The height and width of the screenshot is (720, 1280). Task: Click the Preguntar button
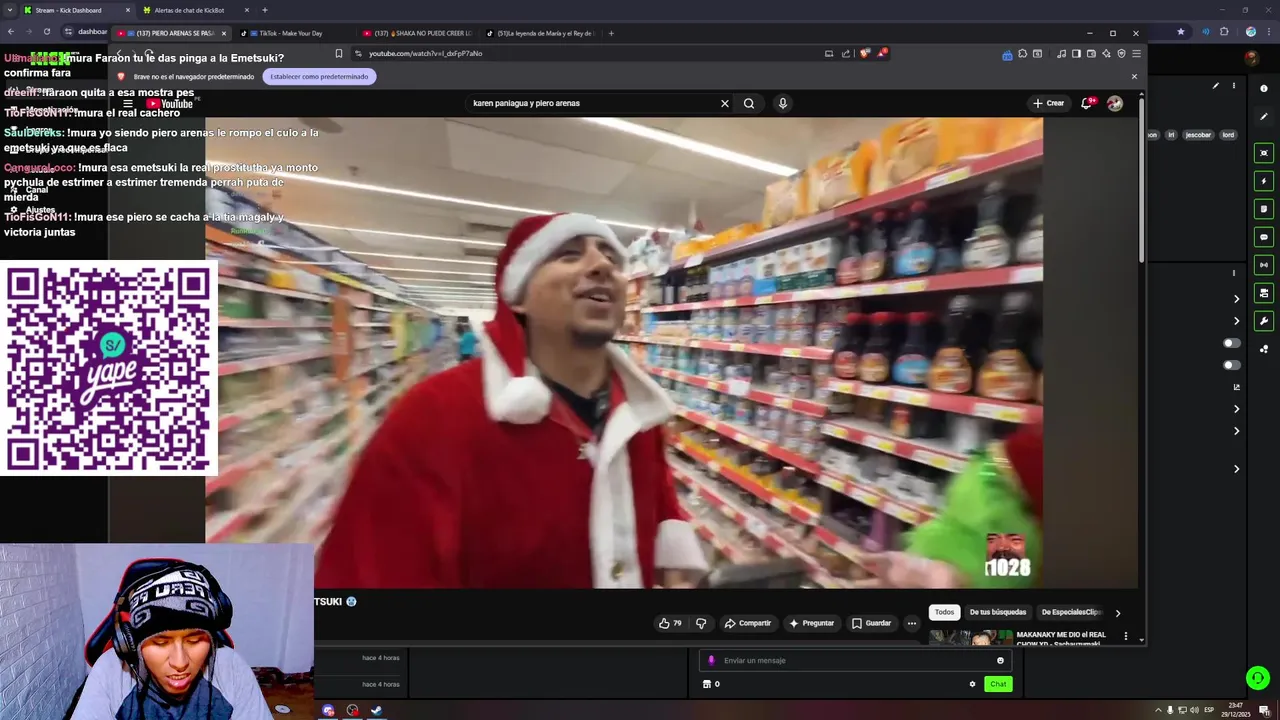tap(811, 623)
